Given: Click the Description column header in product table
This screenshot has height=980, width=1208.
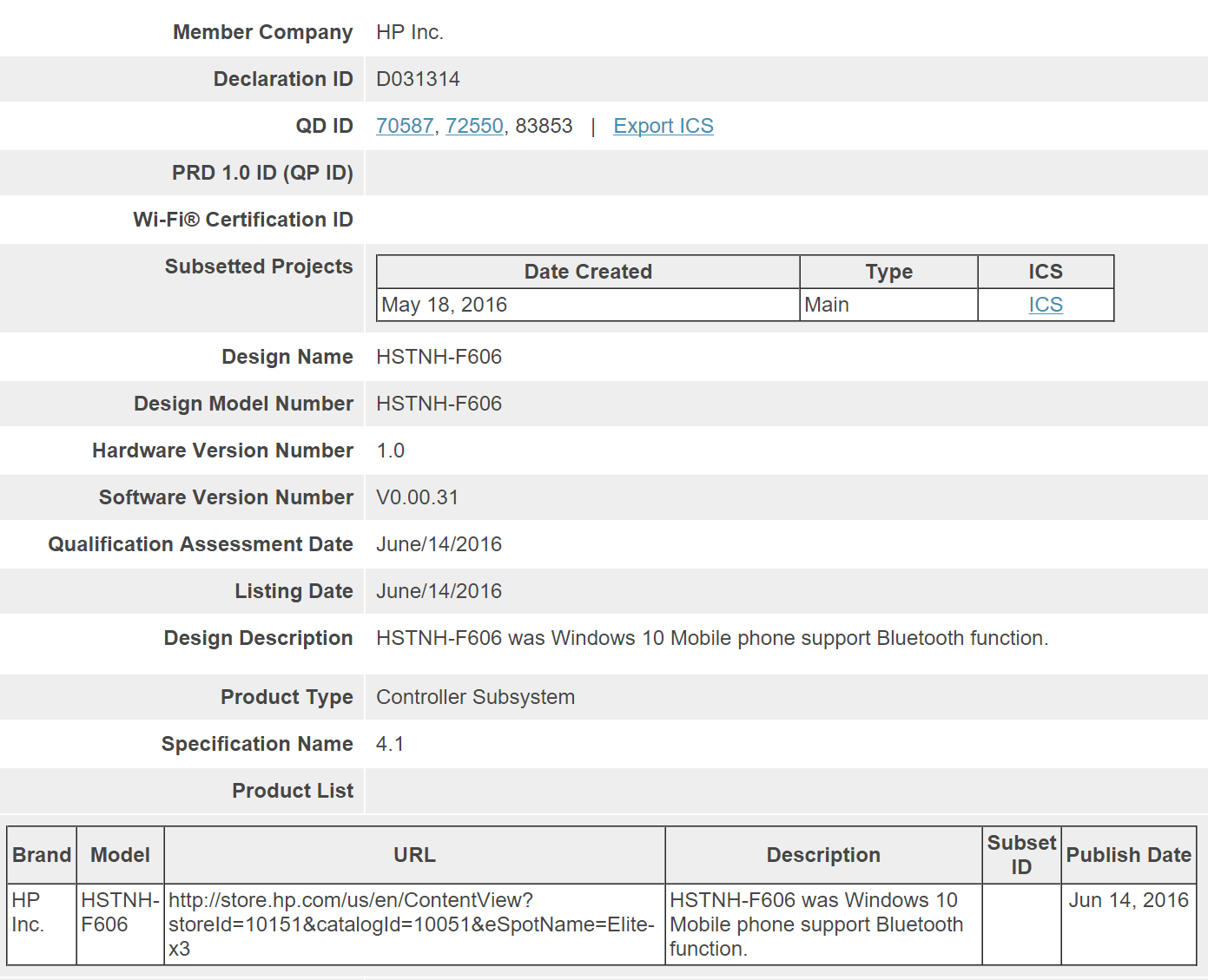Looking at the screenshot, I should coord(823,855).
